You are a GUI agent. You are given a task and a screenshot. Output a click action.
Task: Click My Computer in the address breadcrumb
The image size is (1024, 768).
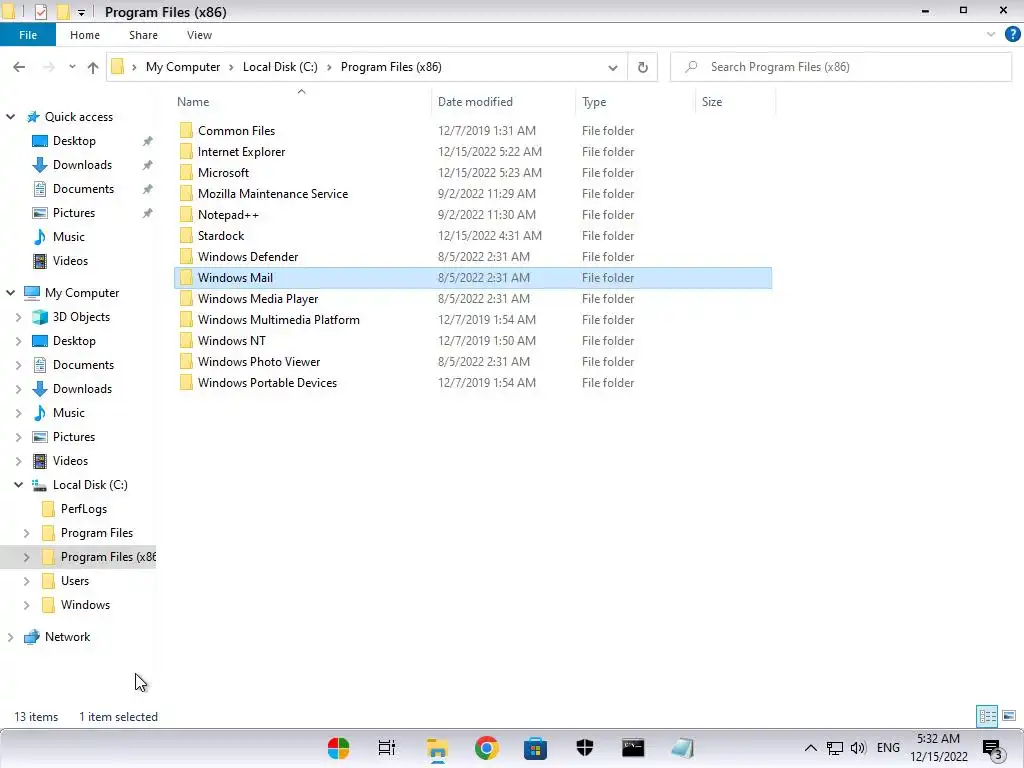pos(183,67)
